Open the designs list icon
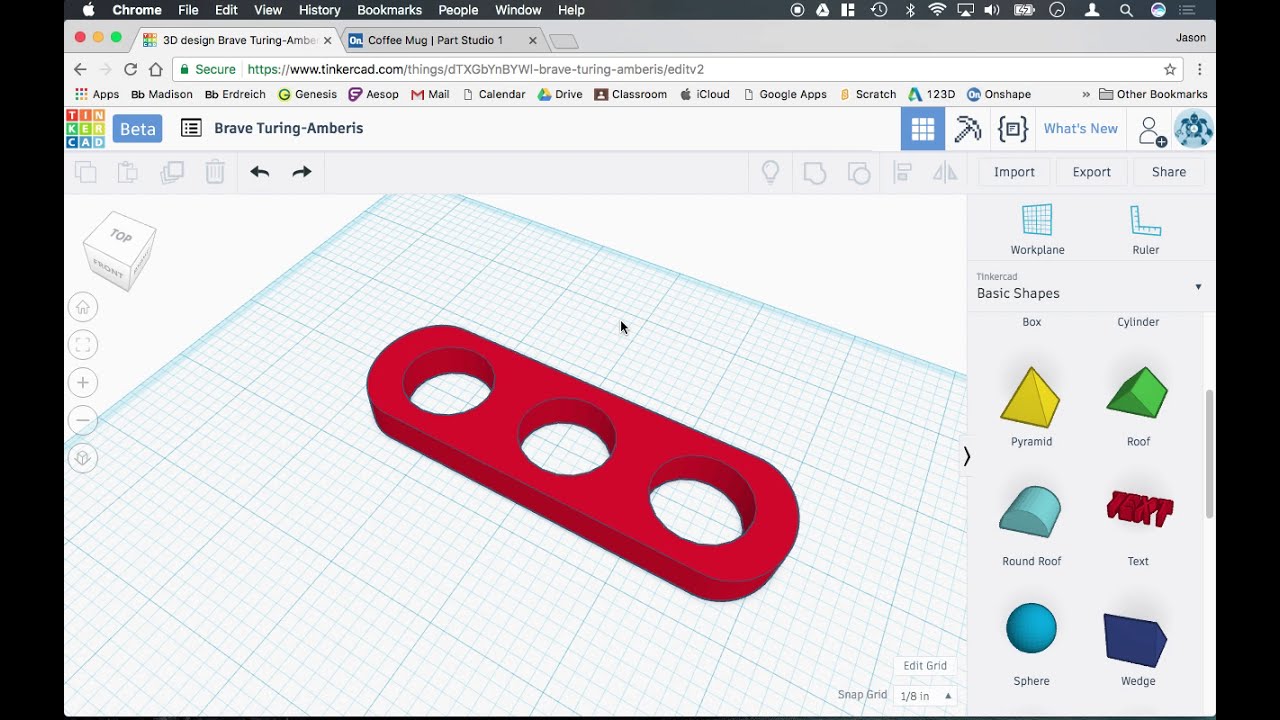 pyautogui.click(x=191, y=128)
